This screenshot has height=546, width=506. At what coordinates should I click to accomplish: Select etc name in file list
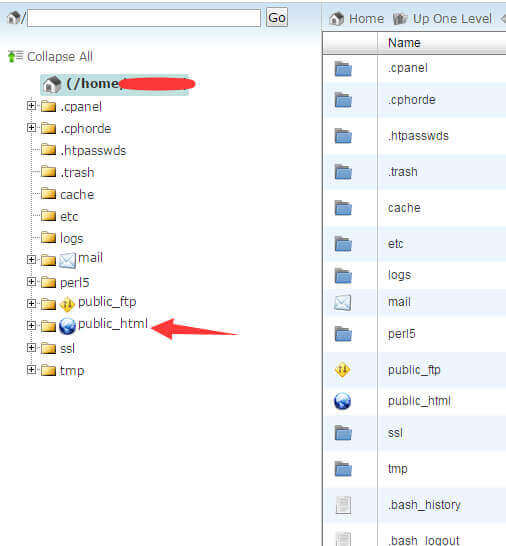(396, 243)
